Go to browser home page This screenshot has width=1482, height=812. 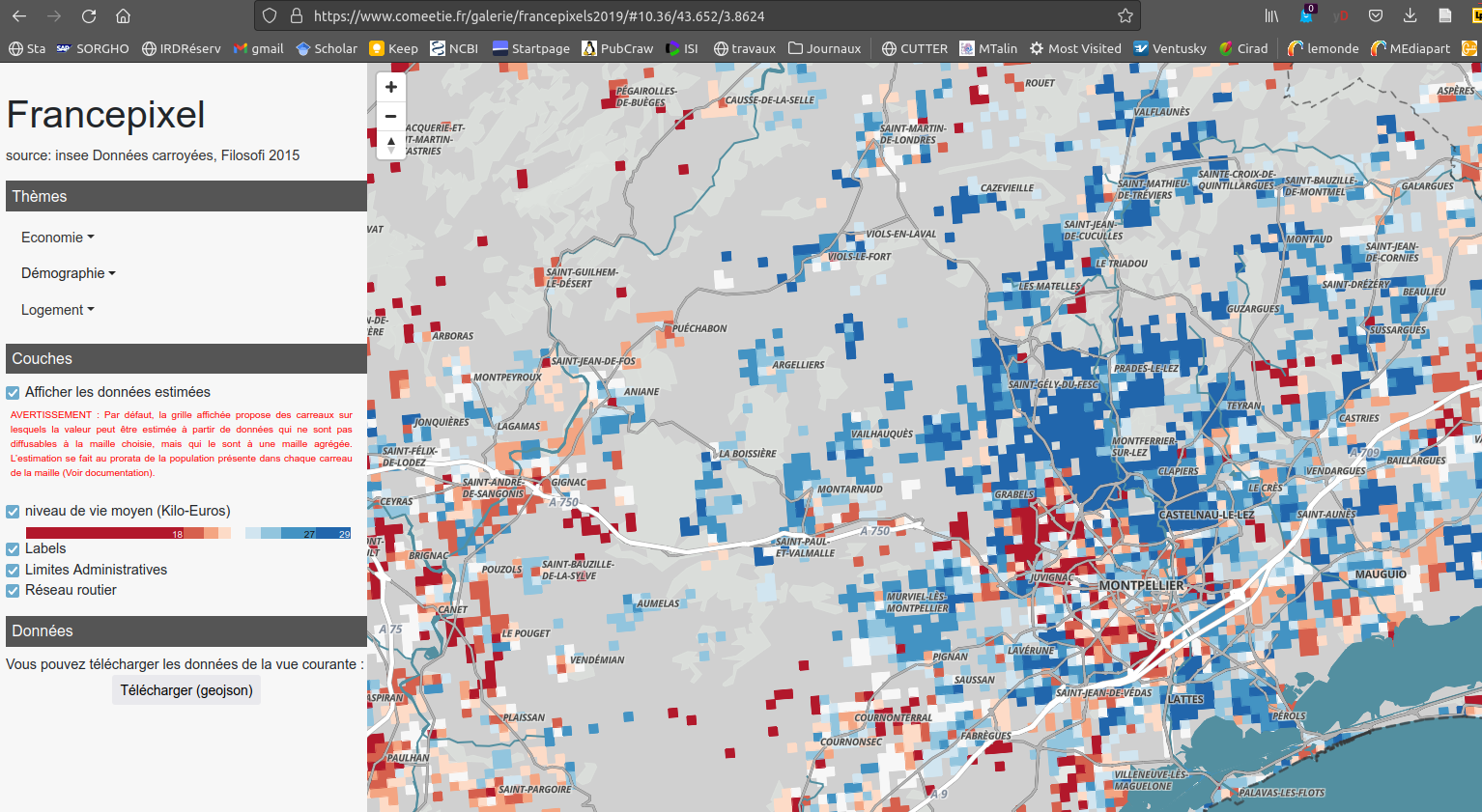[123, 16]
